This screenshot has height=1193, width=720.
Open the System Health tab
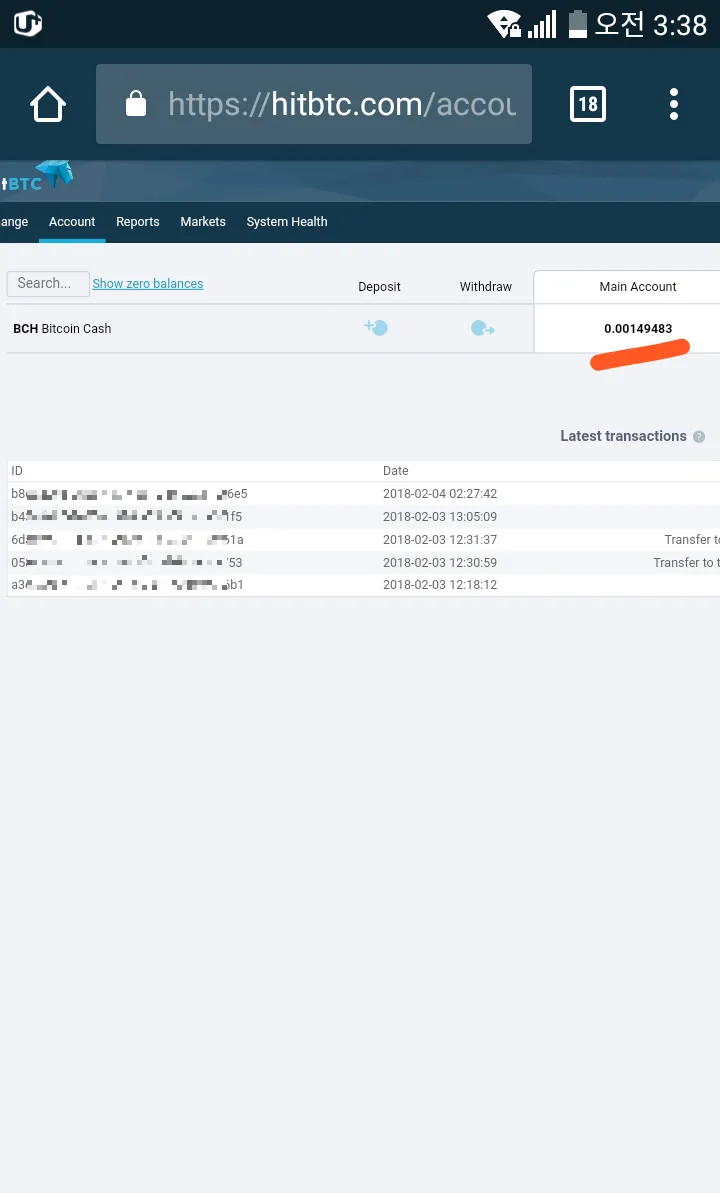pos(287,221)
